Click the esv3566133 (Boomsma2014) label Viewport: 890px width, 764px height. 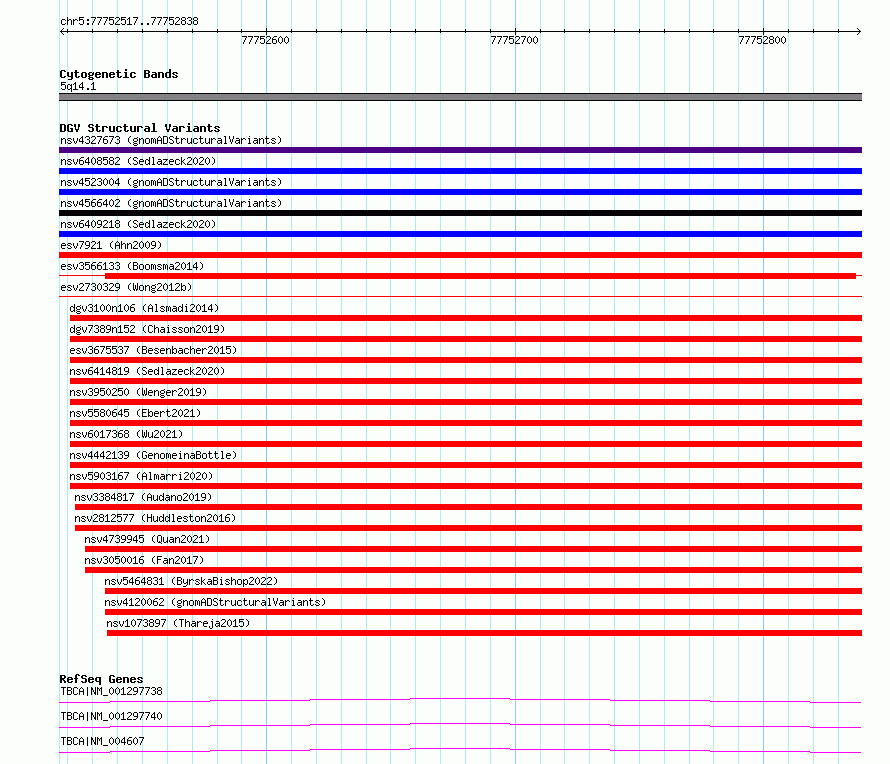tap(132, 266)
